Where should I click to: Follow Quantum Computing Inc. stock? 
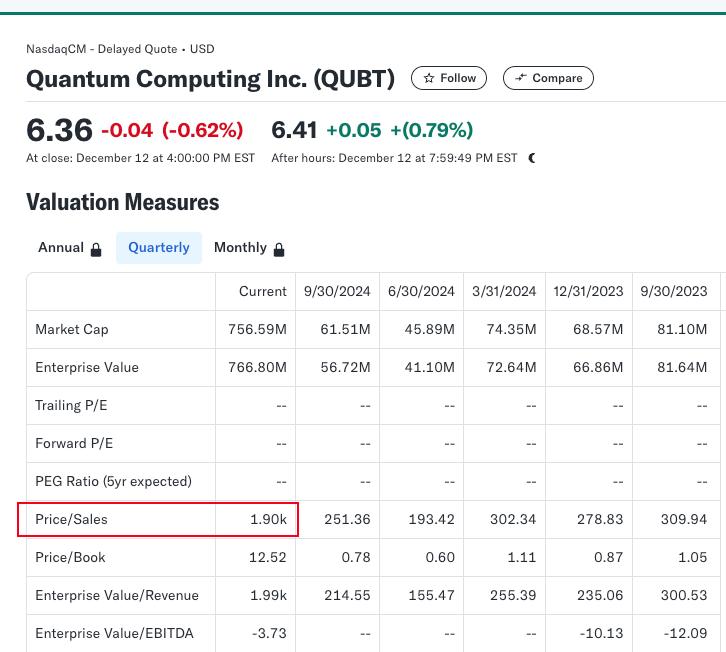[449, 78]
